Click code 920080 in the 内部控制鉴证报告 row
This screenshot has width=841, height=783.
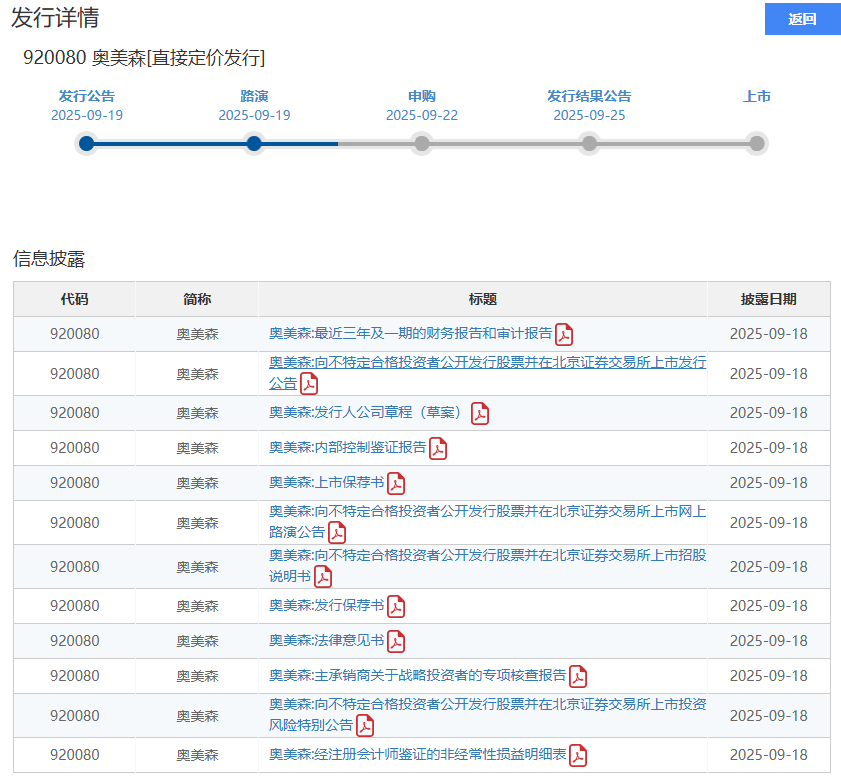(x=75, y=448)
